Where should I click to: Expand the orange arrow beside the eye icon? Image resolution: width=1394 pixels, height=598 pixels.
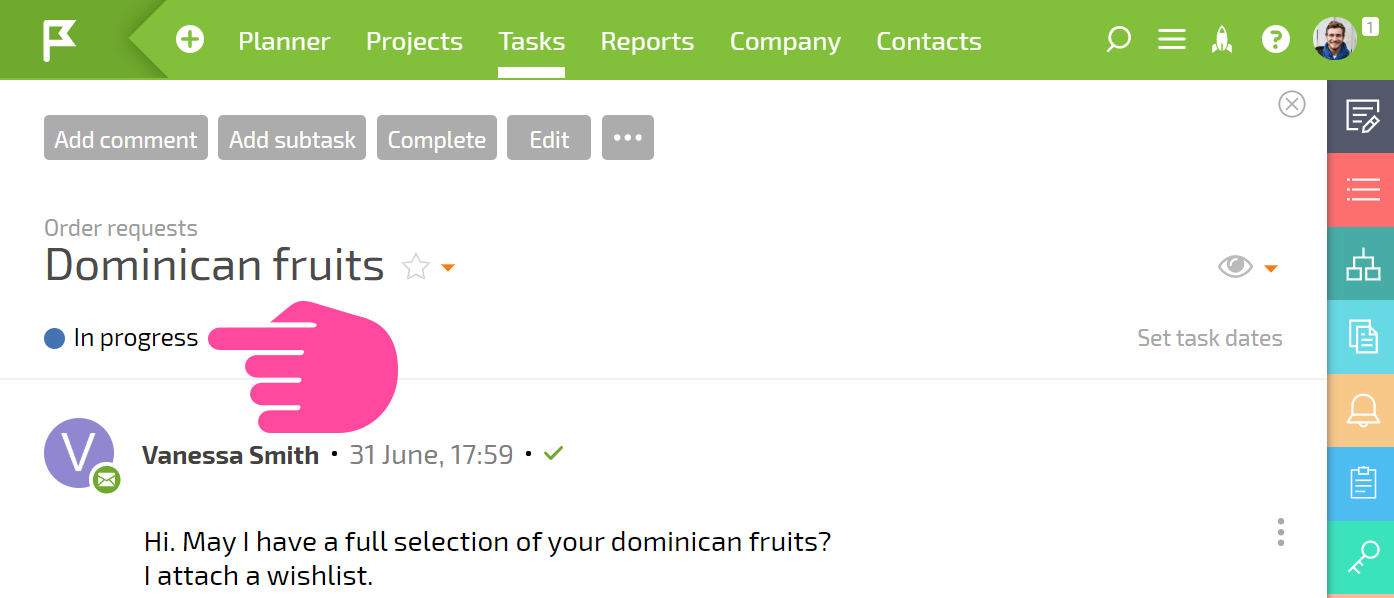coord(1271,268)
